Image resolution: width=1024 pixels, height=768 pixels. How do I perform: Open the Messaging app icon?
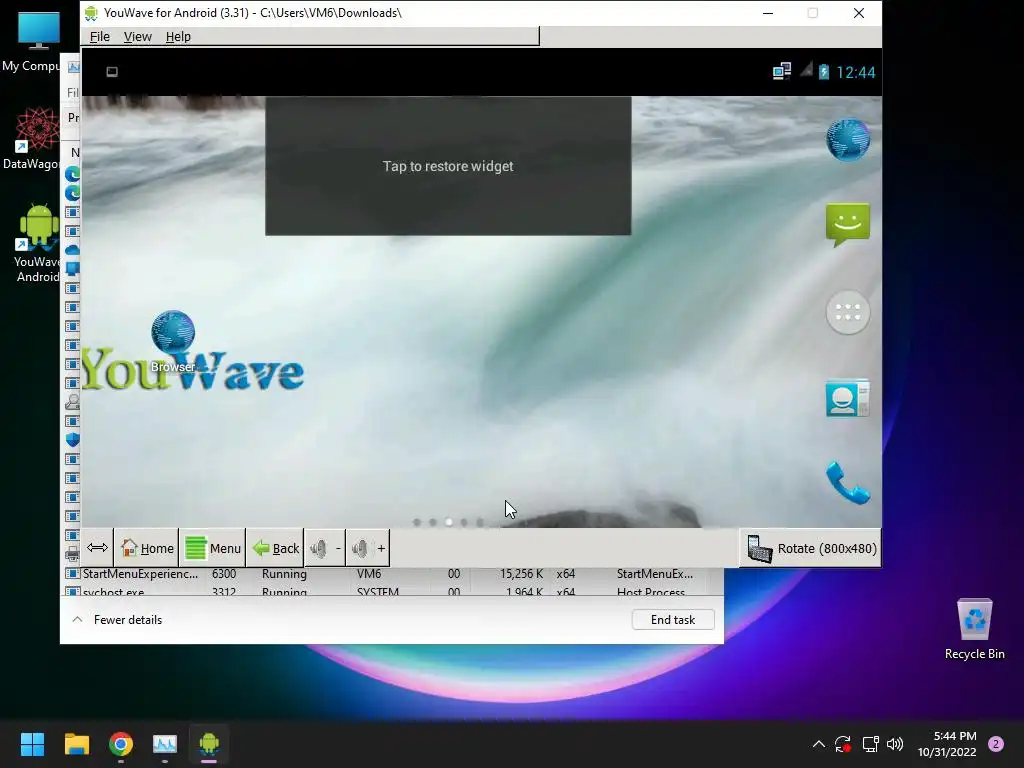point(848,225)
